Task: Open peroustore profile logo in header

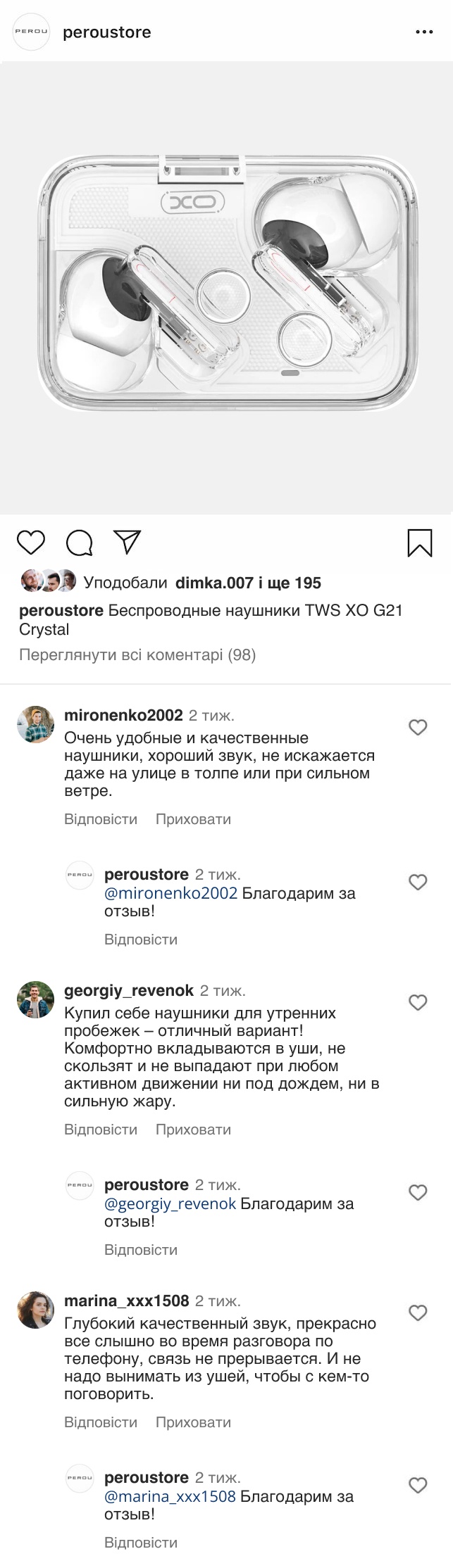Action: [32, 32]
